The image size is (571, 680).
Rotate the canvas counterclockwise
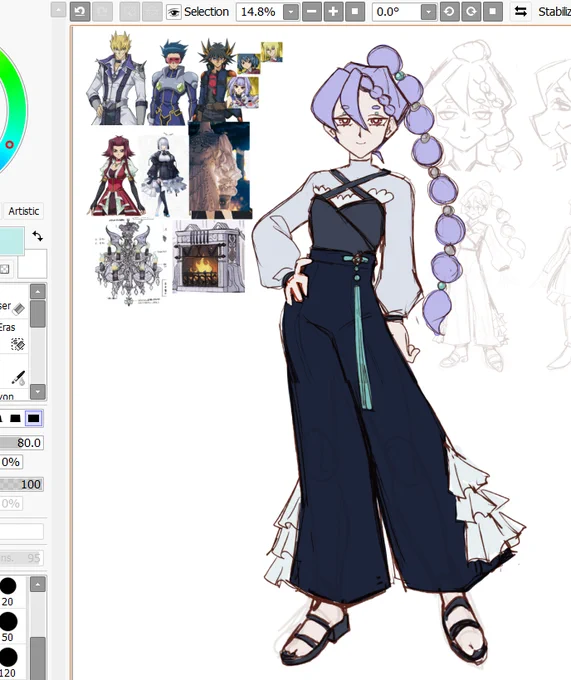point(450,12)
